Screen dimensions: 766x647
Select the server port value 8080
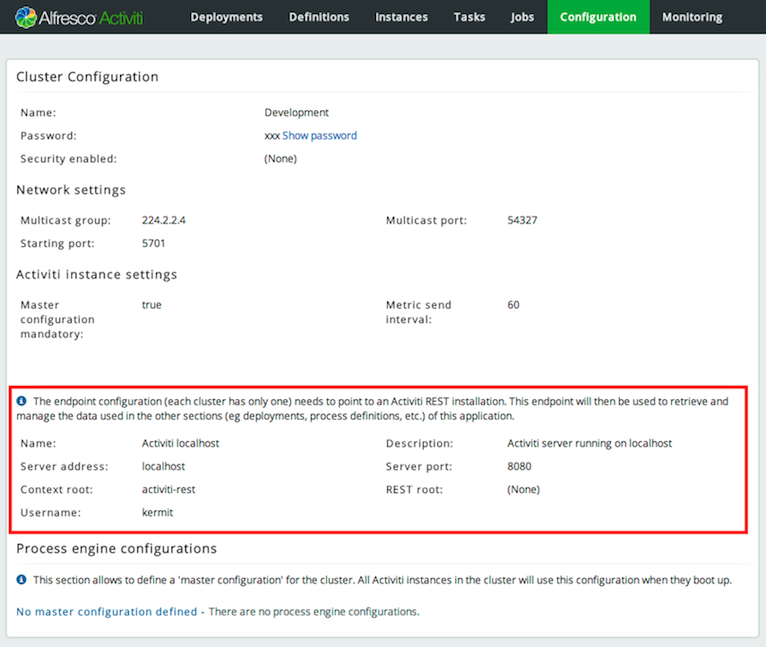[x=519, y=466]
